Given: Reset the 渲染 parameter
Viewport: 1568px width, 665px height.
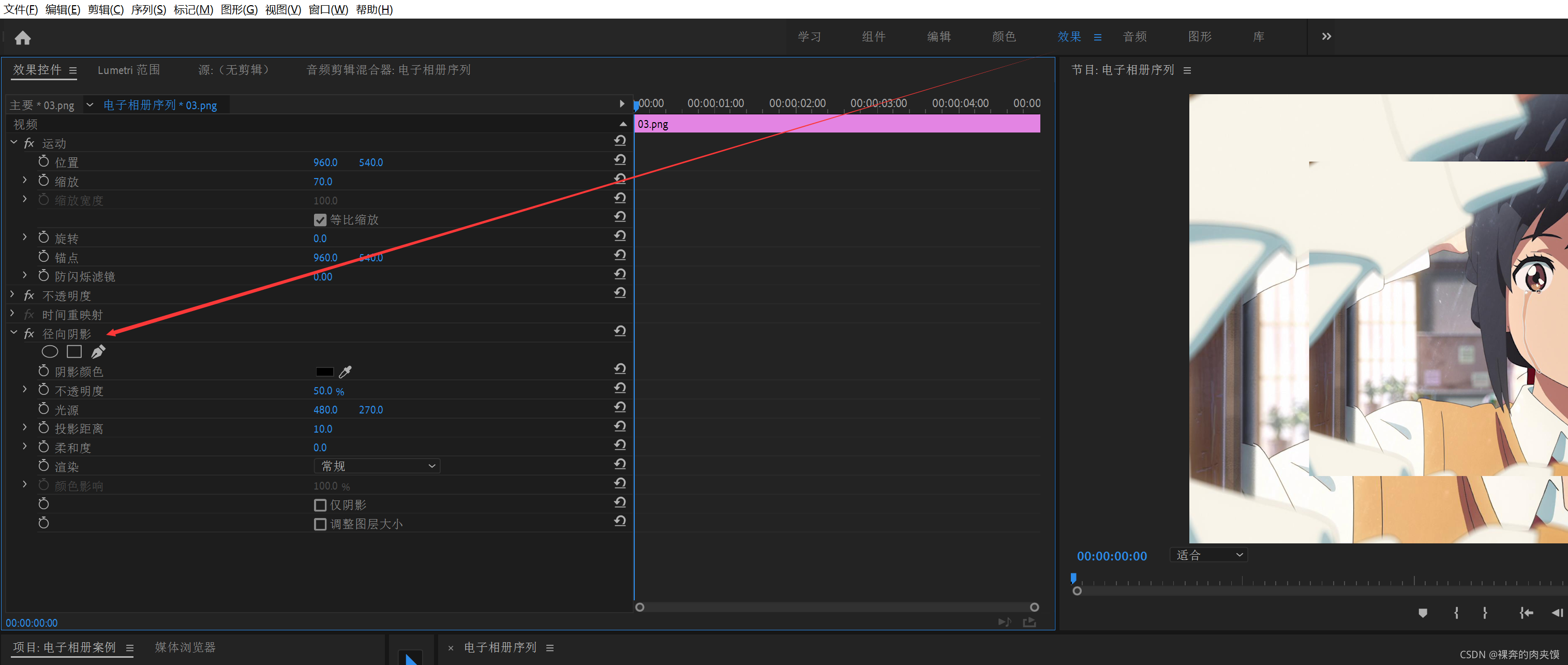Looking at the screenshot, I should pyautogui.click(x=620, y=464).
